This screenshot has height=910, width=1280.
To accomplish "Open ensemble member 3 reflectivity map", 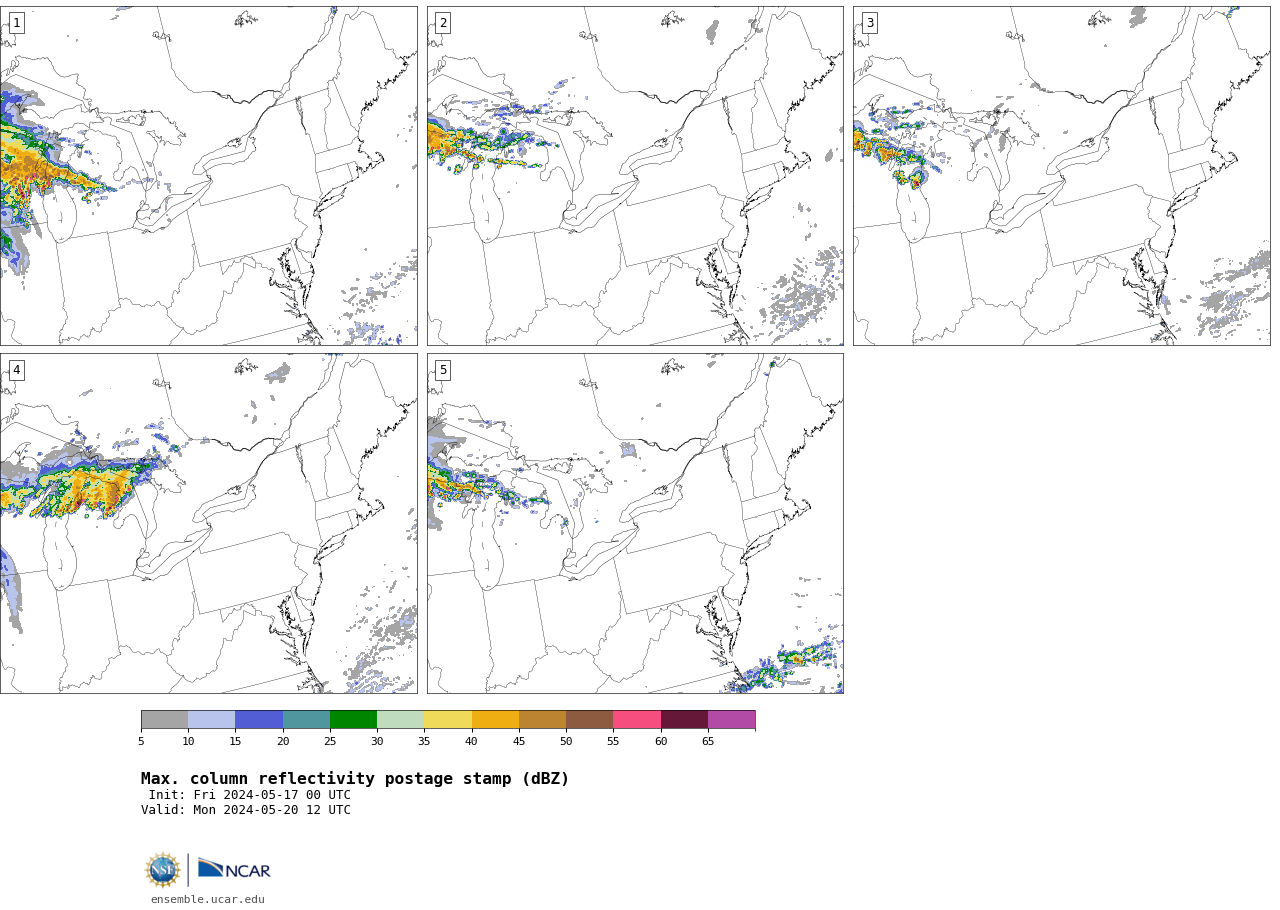I will 1062,176.
